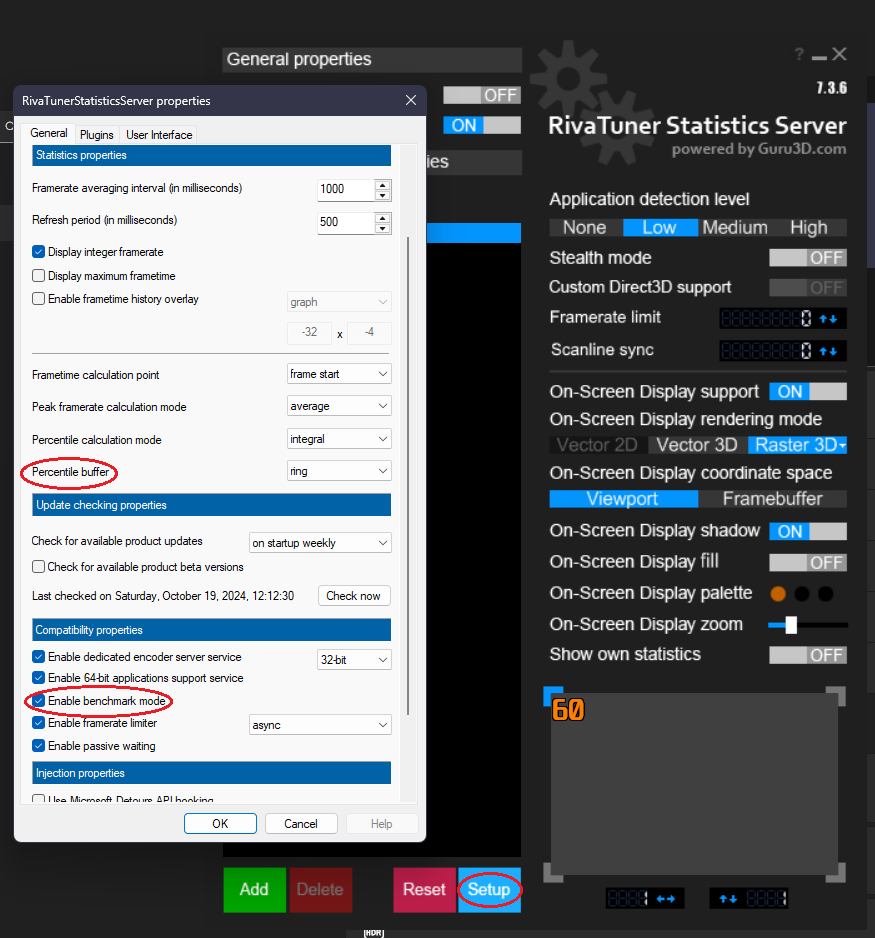The height and width of the screenshot is (938, 875).
Task: Decrease Refresh period spinner
Action: tap(383, 228)
